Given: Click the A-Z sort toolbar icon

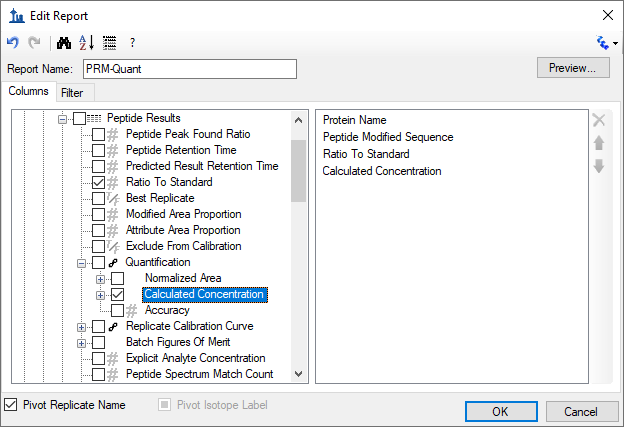Looking at the screenshot, I should point(86,43).
